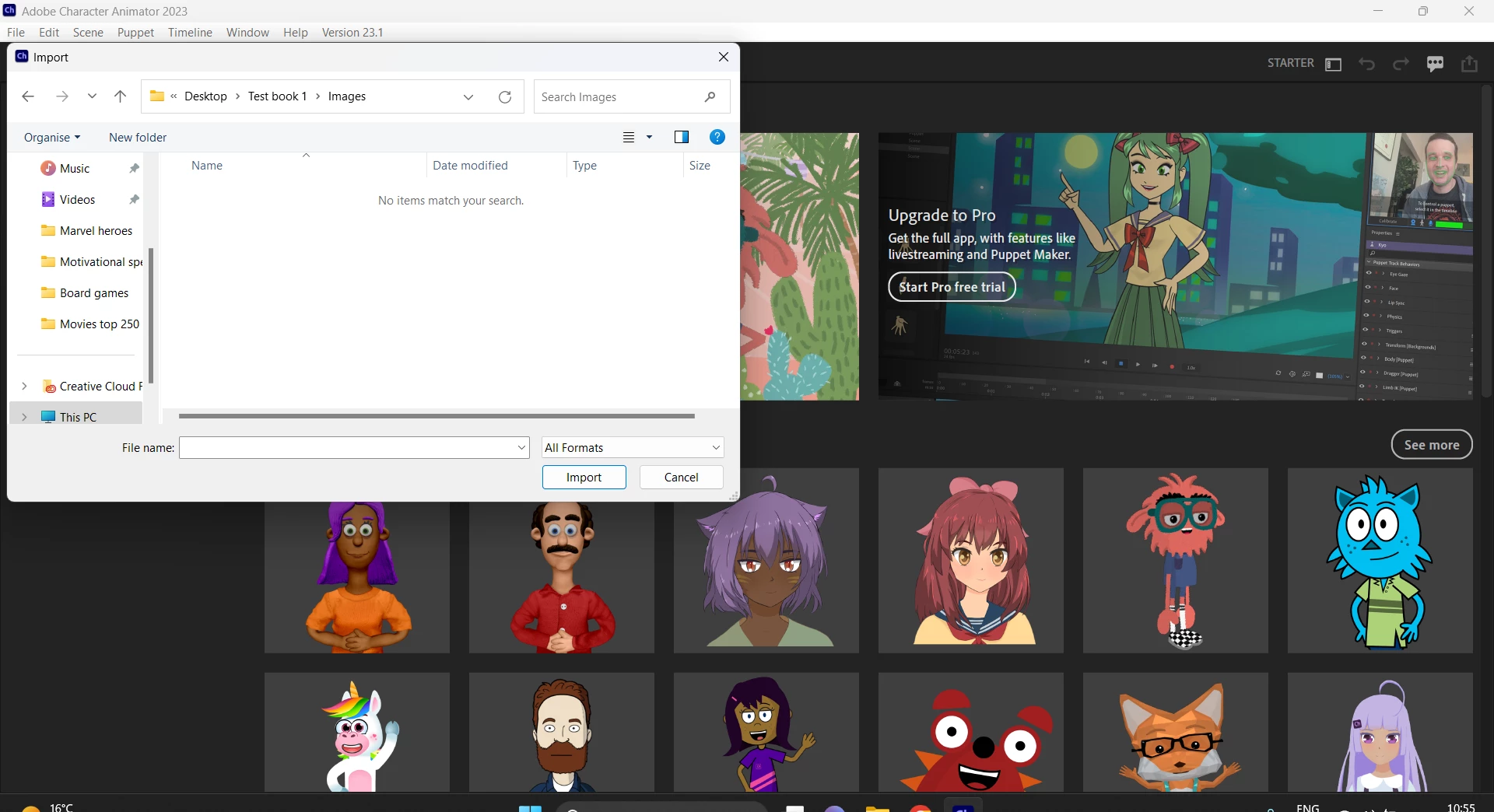Open the Scene menu
Image resolution: width=1494 pixels, height=812 pixels.
[88, 33]
